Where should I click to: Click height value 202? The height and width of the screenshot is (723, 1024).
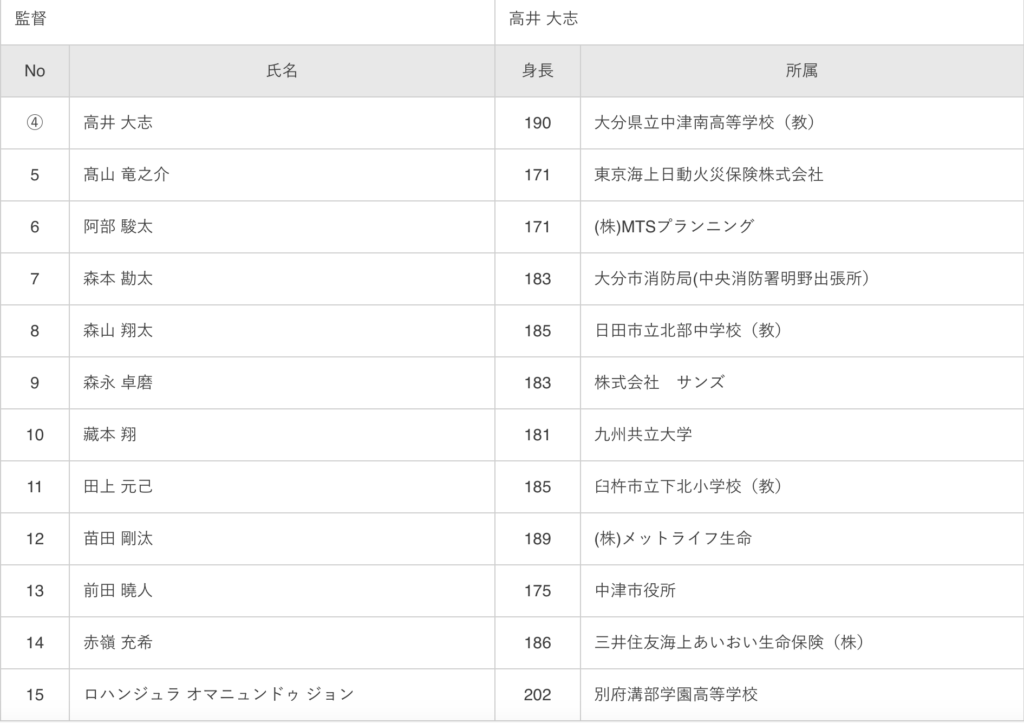tap(537, 695)
